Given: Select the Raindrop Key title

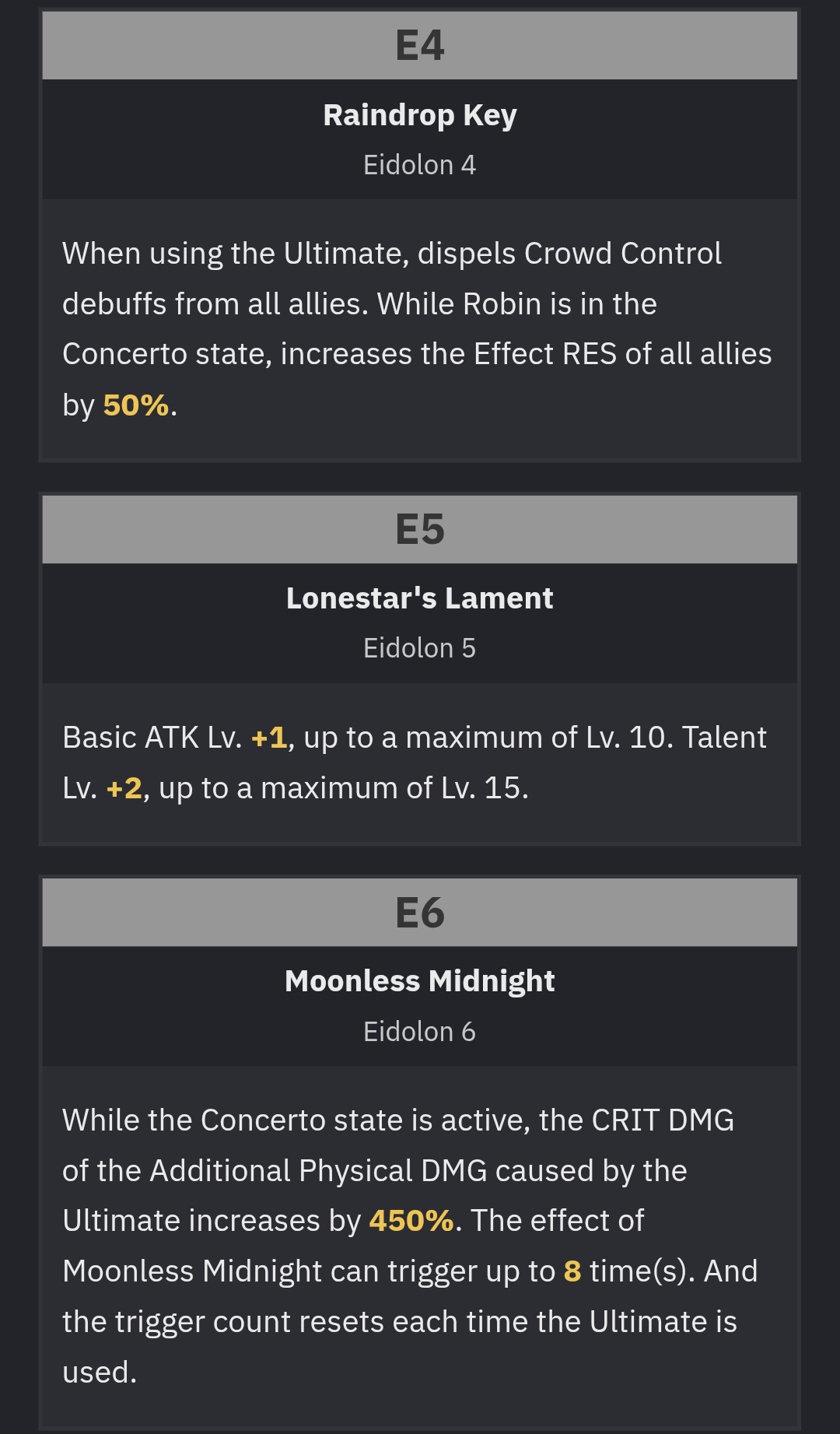Looking at the screenshot, I should (420, 115).
